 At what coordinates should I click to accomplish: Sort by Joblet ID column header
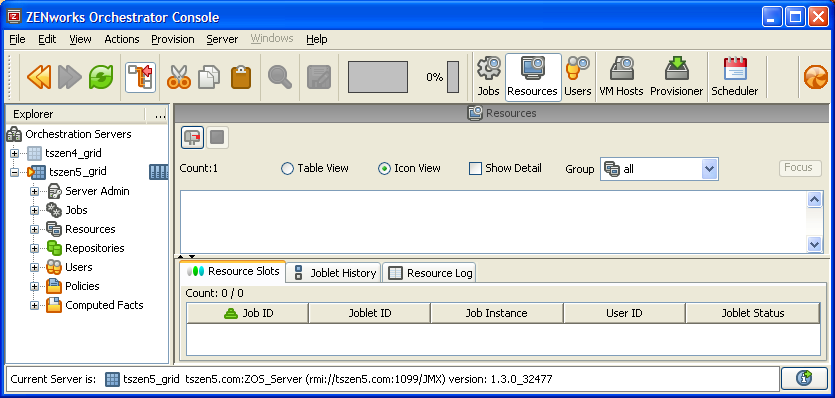click(x=370, y=313)
